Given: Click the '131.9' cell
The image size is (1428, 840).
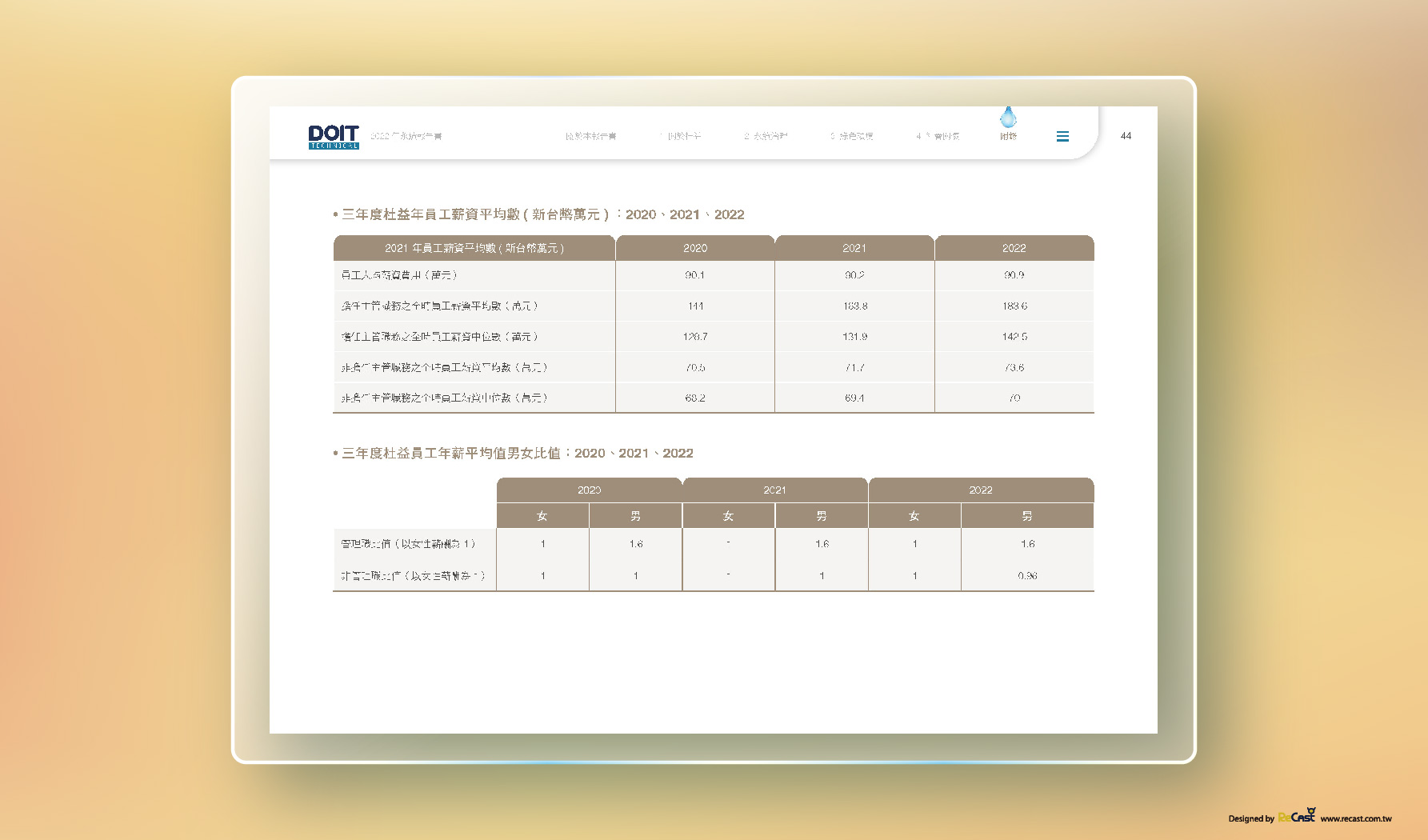Looking at the screenshot, I should (x=854, y=337).
